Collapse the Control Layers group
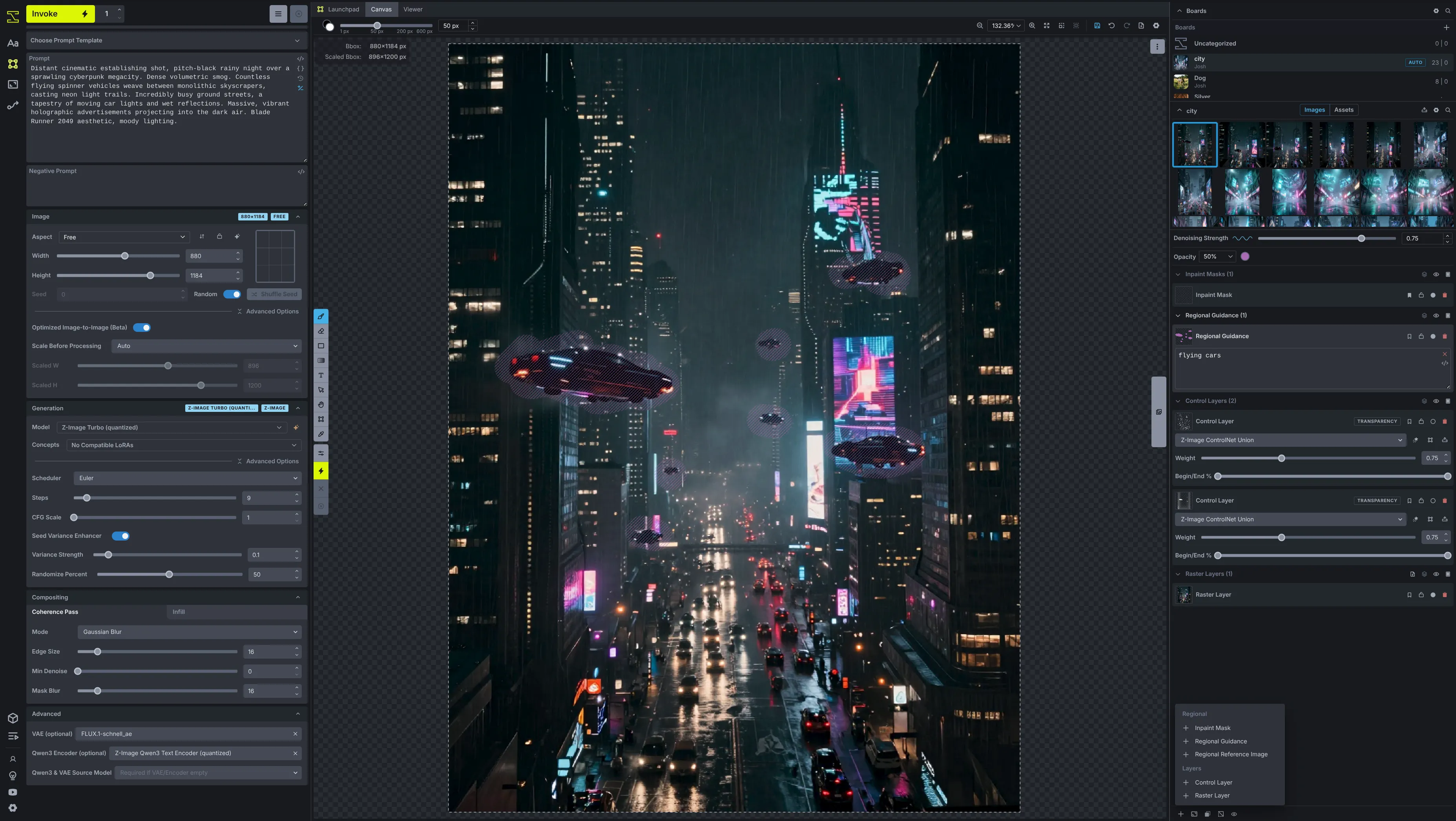This screenshot has height=821, width=1456. [x=1179, y=400]
